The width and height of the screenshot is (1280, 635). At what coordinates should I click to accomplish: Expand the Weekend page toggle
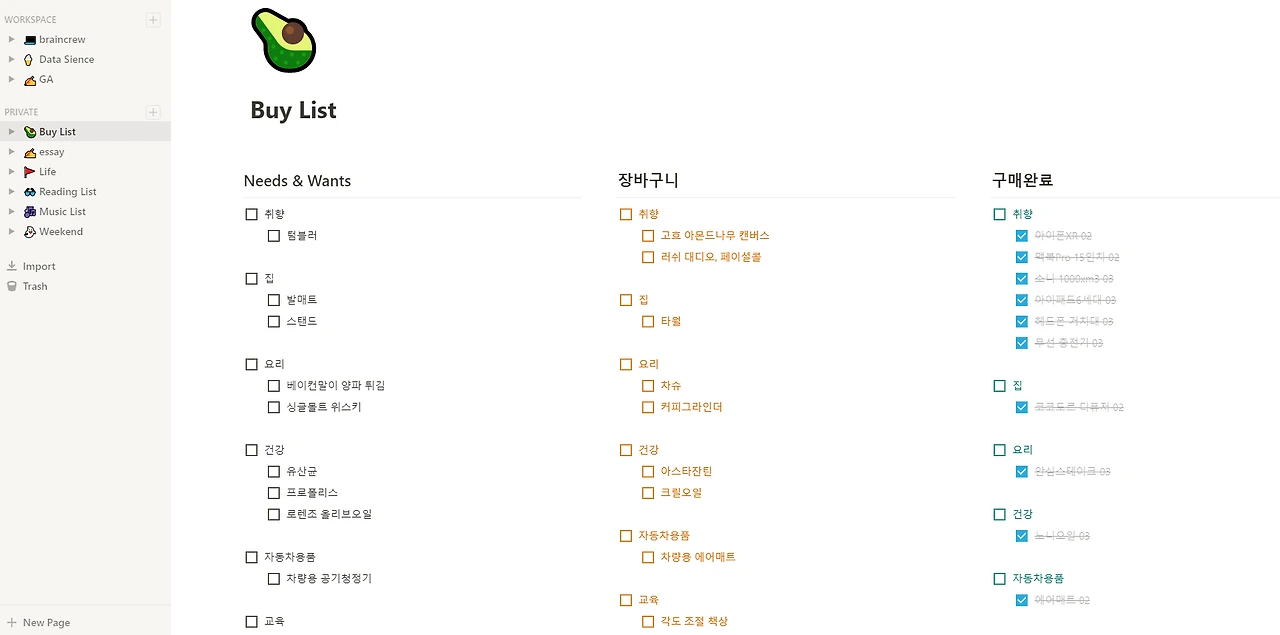pyautogui.click(x=11, y=231)
